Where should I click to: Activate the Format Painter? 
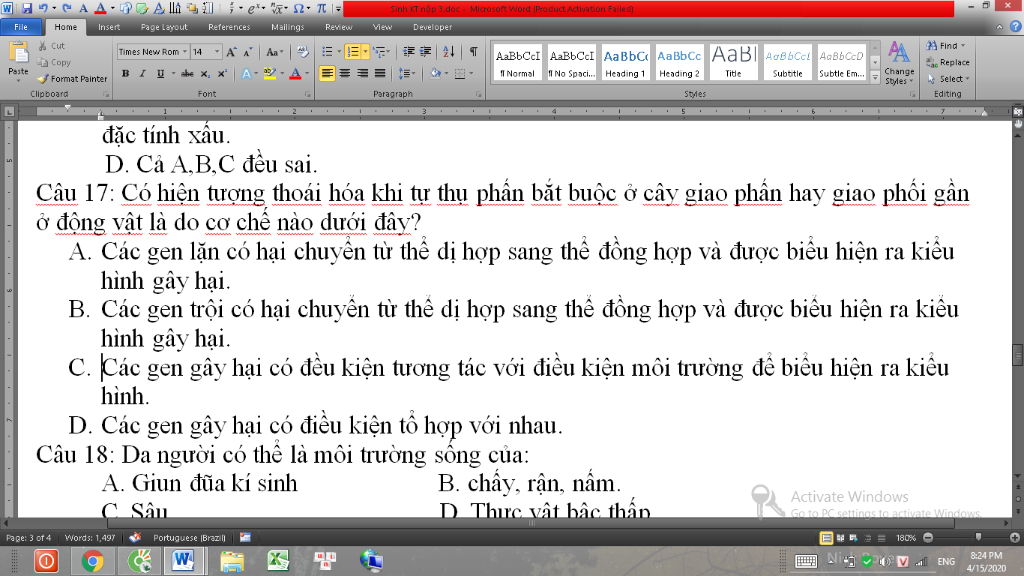pyautogui.click(x=72, y=78)
